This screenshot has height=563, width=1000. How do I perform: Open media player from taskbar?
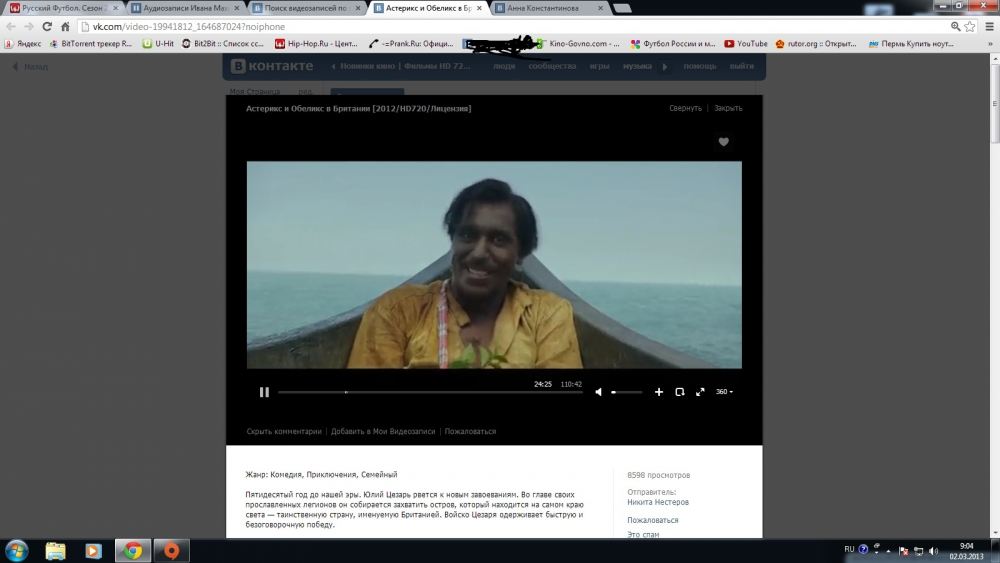click(x=93, y=551)
